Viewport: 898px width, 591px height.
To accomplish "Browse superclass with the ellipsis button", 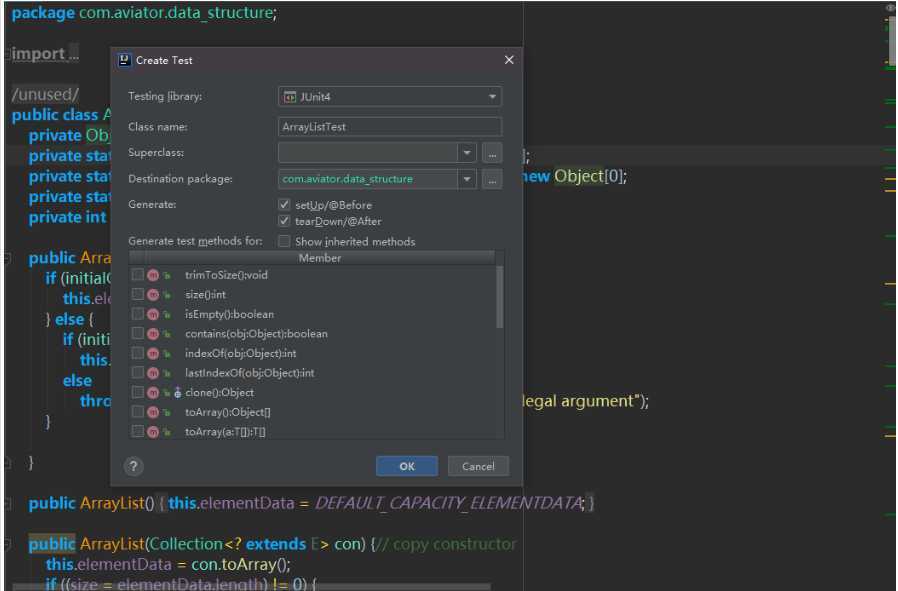I will [492, 153].
